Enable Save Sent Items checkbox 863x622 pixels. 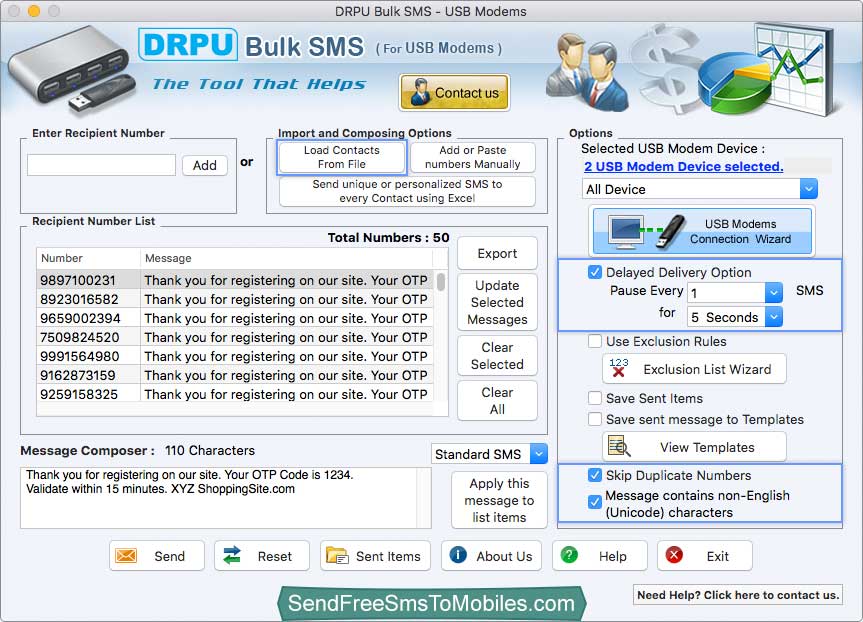click(594, 398)
